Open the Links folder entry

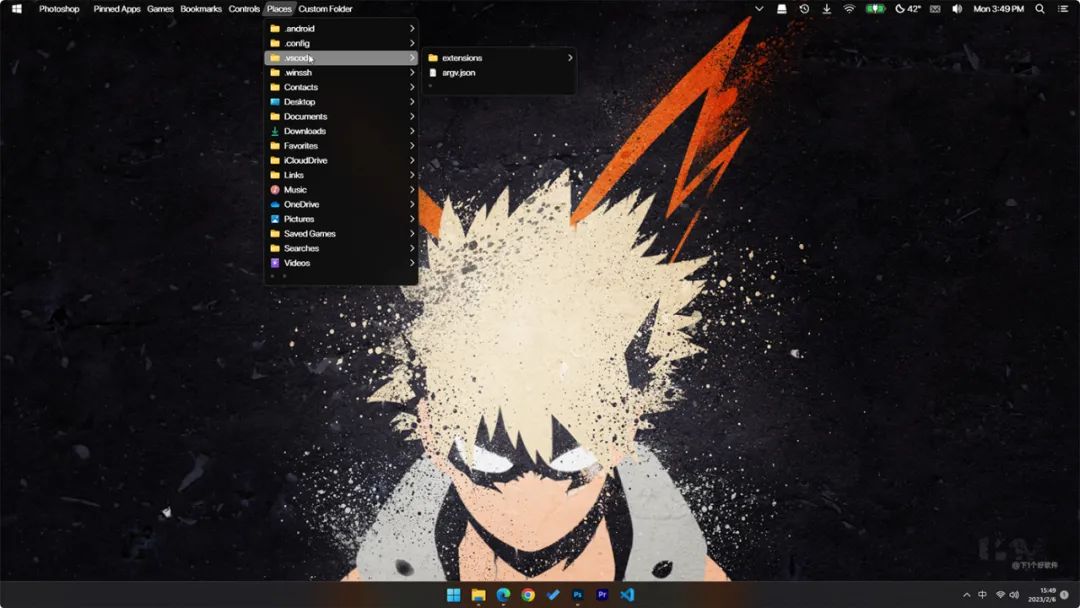(x=341, y=175)
